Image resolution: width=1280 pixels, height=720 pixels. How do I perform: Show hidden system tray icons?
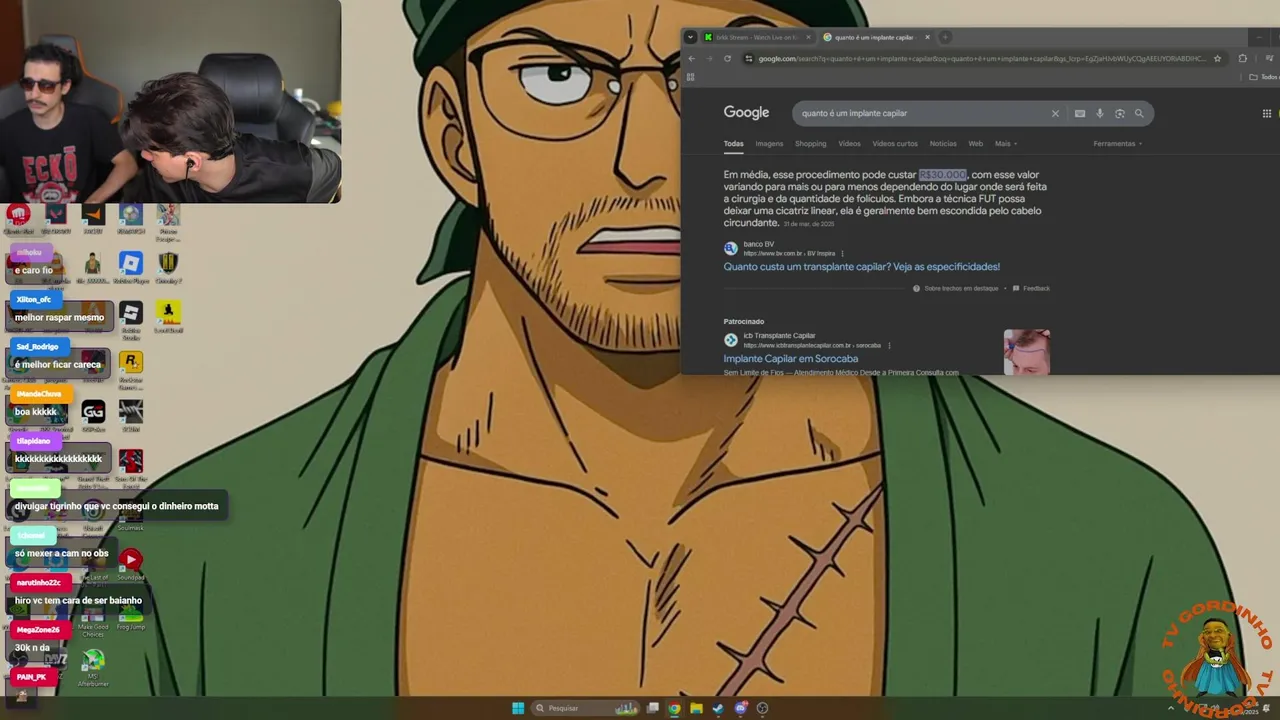click(1171, 708)
